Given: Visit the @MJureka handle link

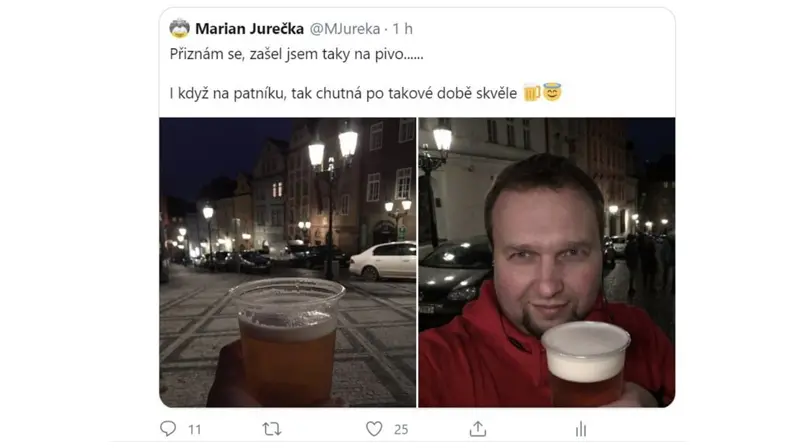Looking at the screenshot, I should pyautogui.click(x=345, y=29).
